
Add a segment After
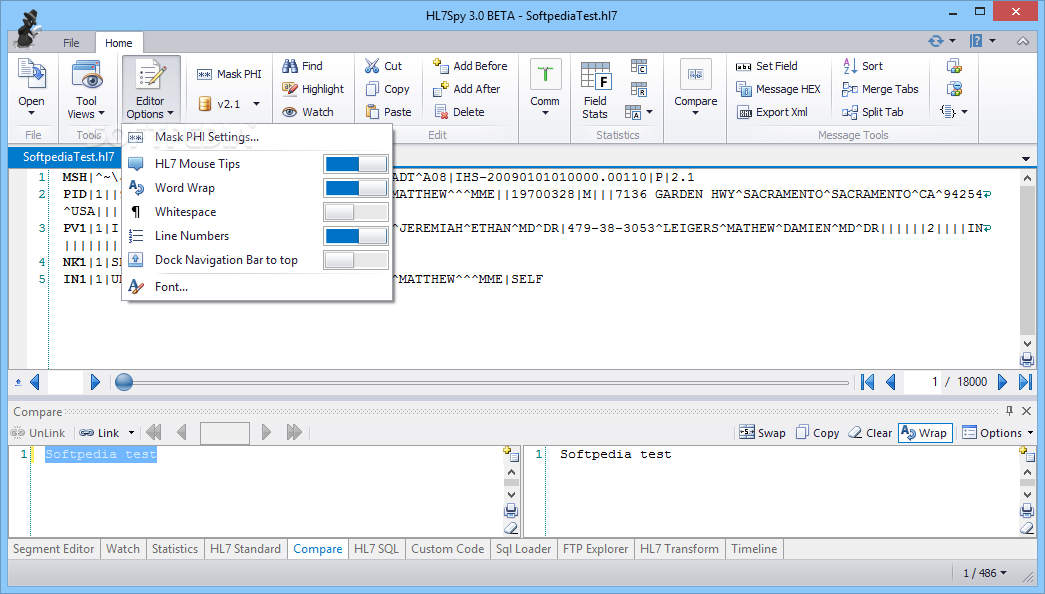467,89
